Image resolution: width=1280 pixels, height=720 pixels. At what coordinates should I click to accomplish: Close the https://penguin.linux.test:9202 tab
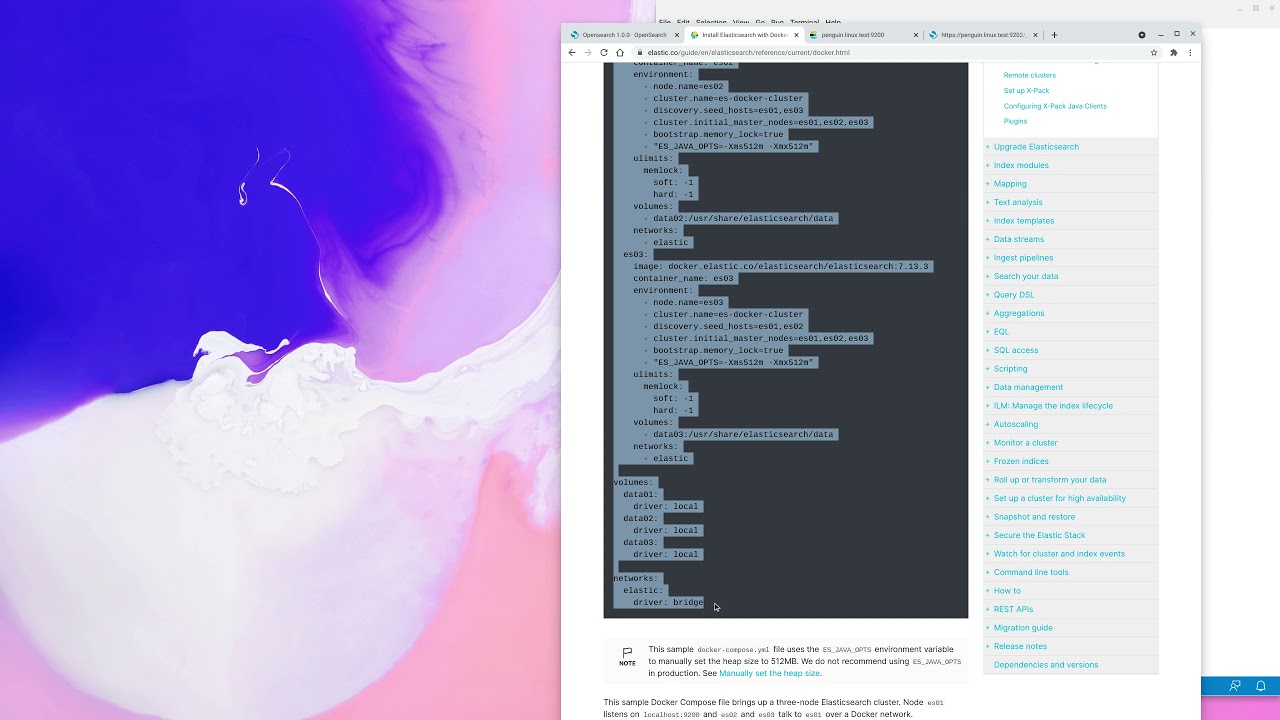(x=1035, y=35)
